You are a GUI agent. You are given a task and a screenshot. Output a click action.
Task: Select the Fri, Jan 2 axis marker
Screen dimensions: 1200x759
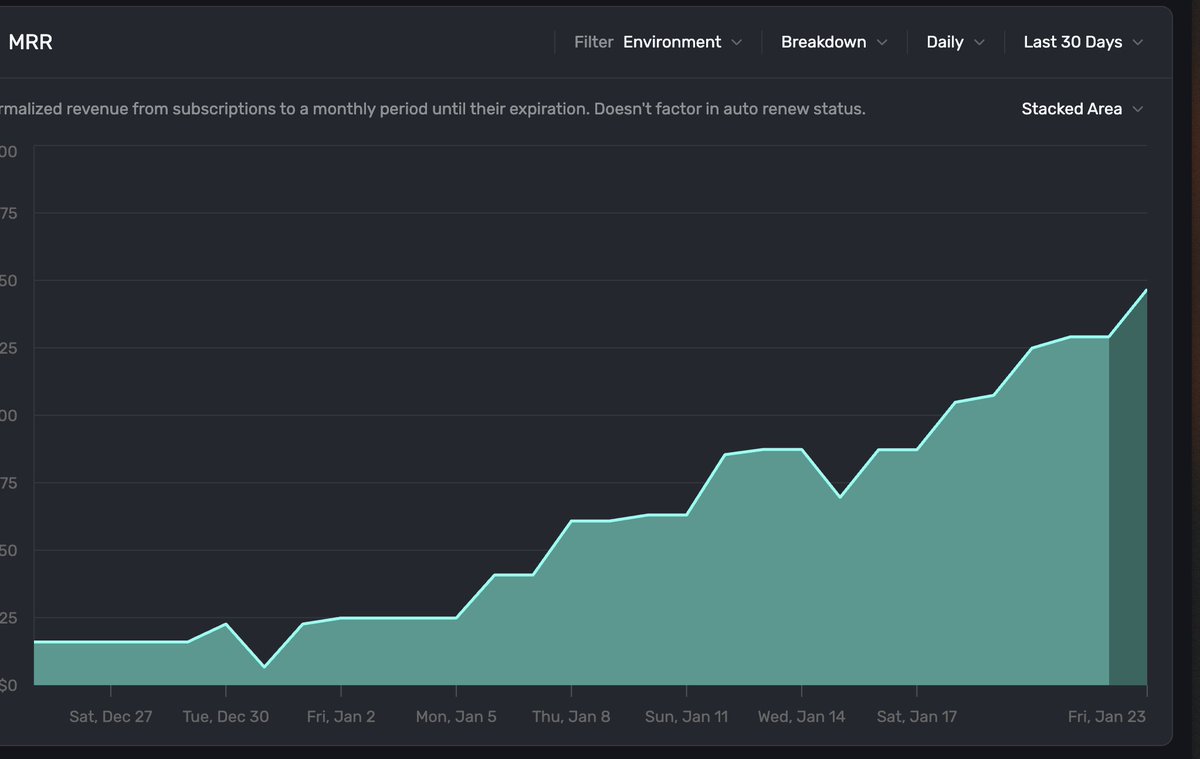(x=341, y=716)
